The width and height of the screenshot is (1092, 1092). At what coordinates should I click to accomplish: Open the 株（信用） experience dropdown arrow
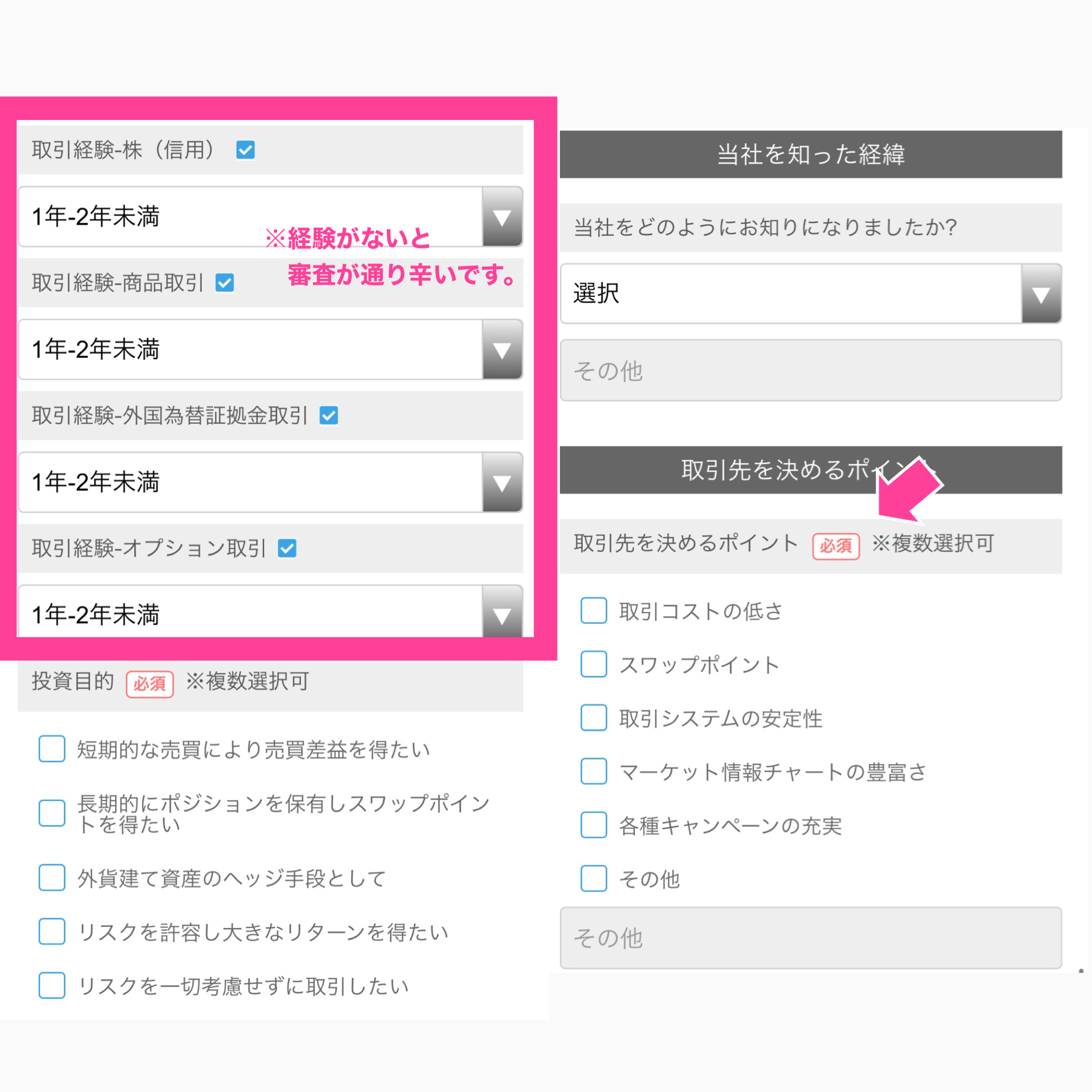pos(502,217)
